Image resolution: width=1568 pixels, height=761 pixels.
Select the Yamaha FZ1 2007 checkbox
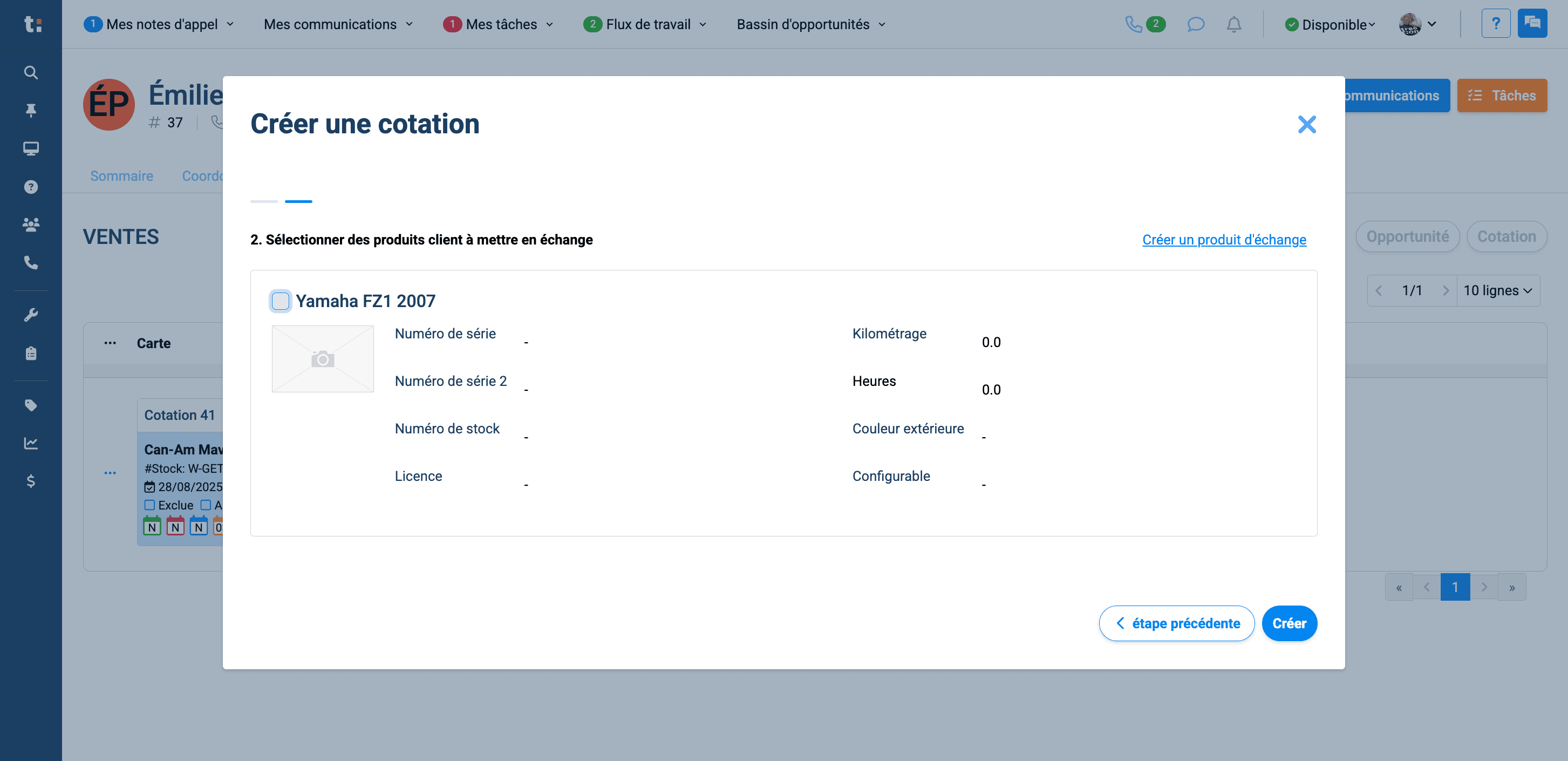click(x=281, y=301)
